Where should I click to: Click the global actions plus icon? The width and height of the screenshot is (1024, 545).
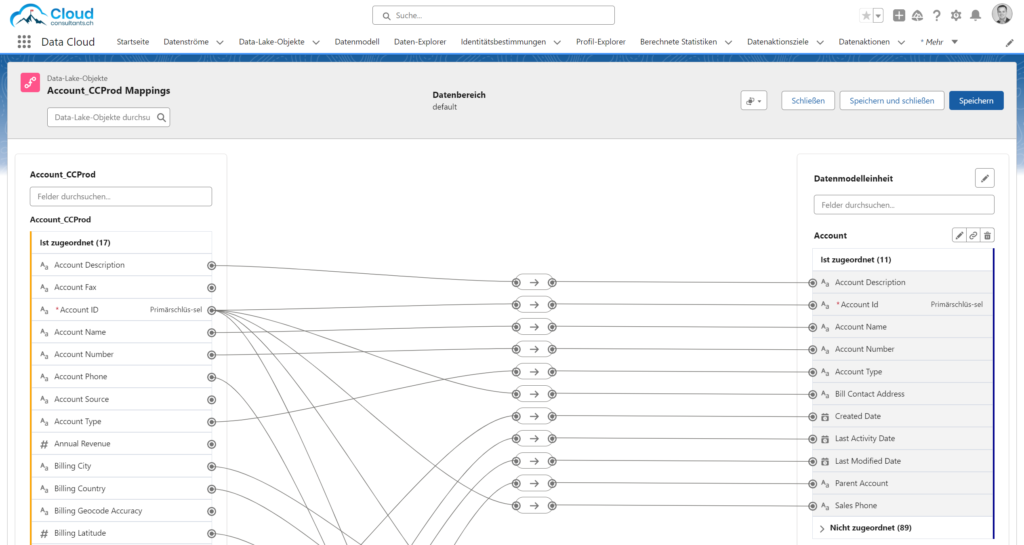coord(899,15)
